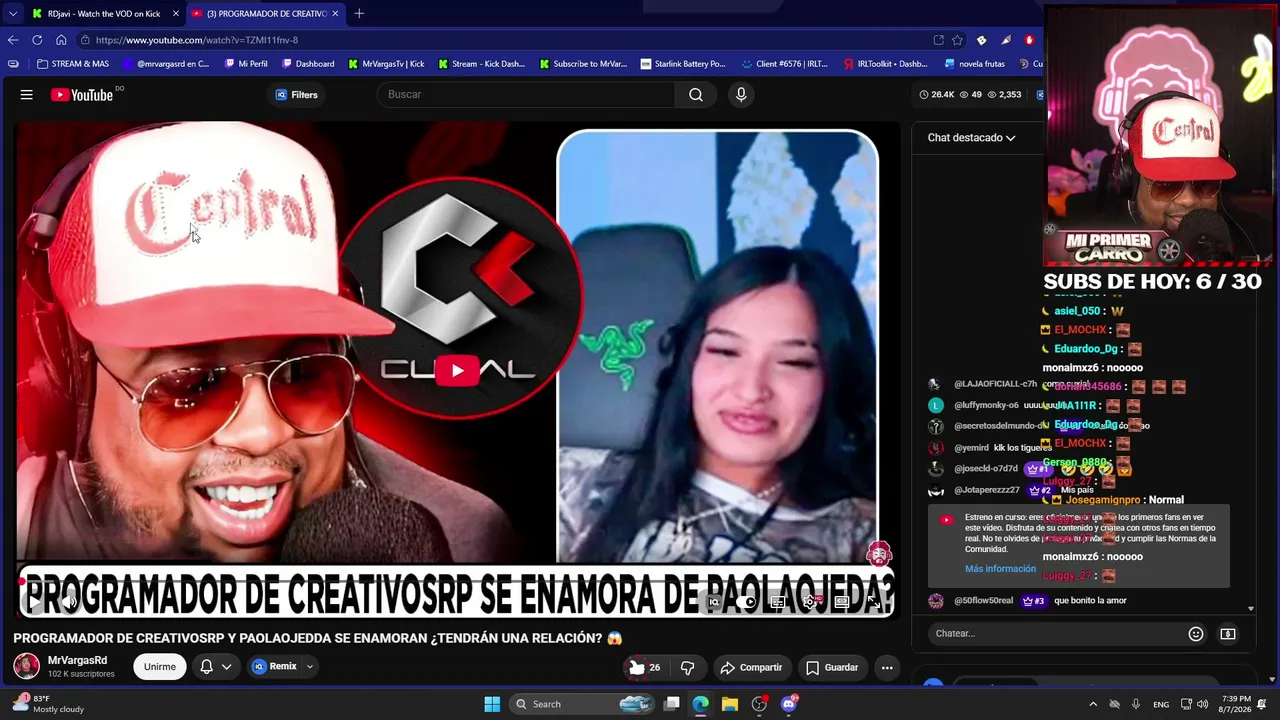Open the weather widget showing 83°F

tap(47, 704)
